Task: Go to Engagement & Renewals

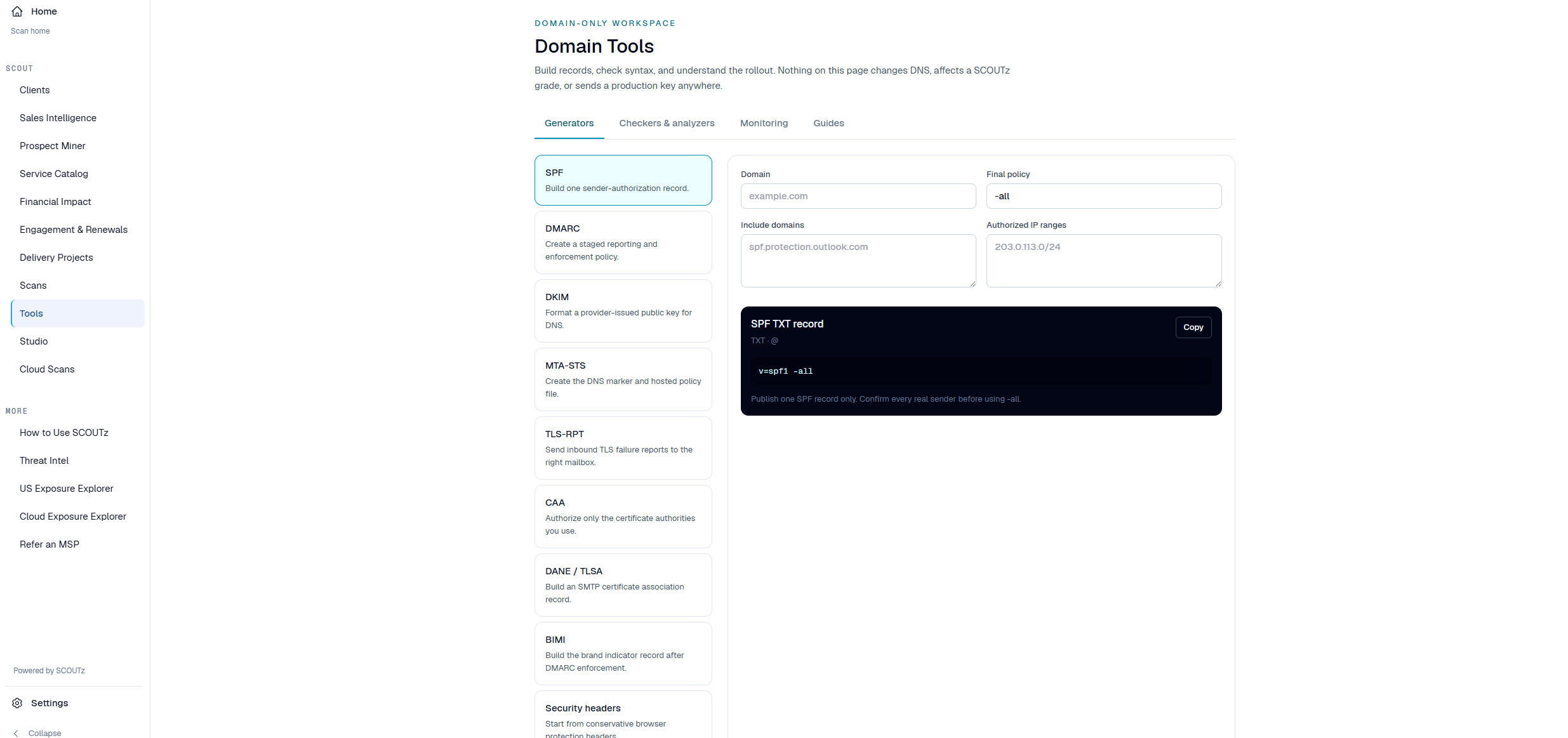Action: (x=77, y=230)
